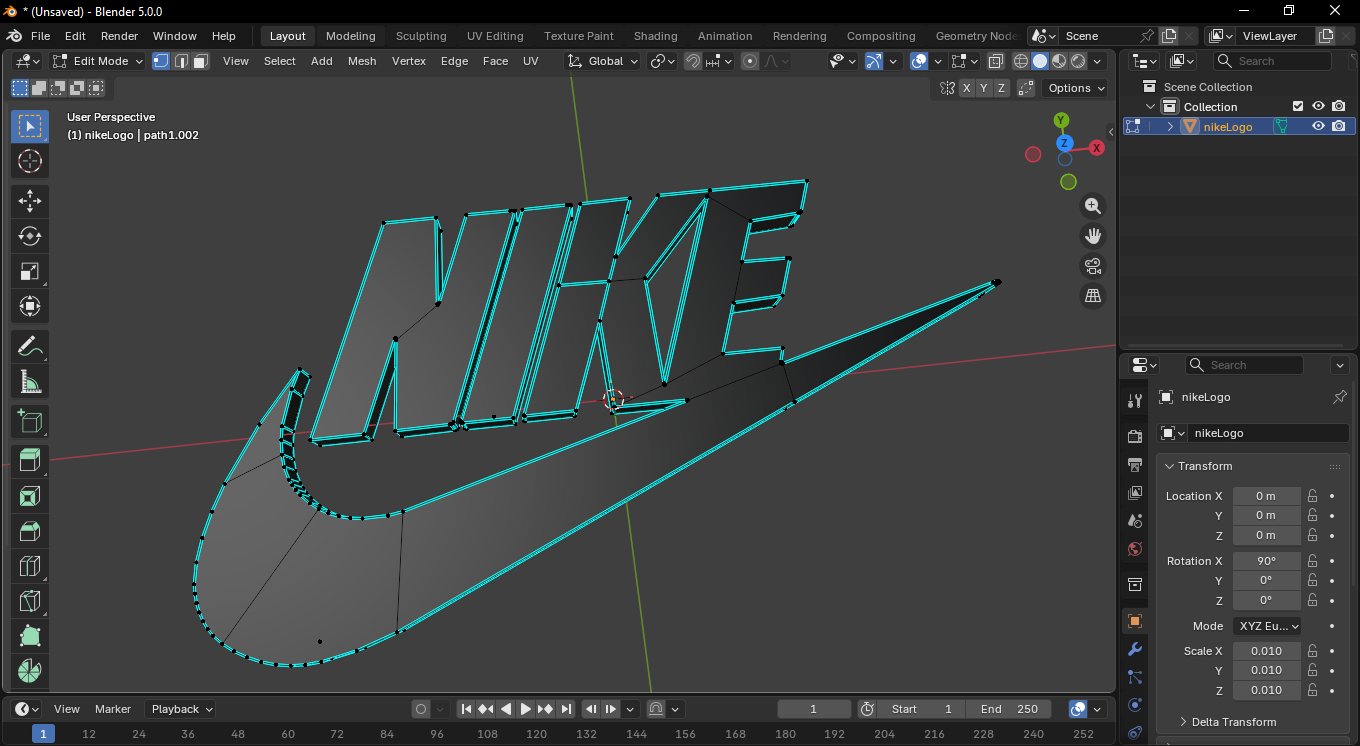Screen dimensions: 1360x746
Task: Click the zoom viewport magnifier icon
Action: tap(1093, 206)
